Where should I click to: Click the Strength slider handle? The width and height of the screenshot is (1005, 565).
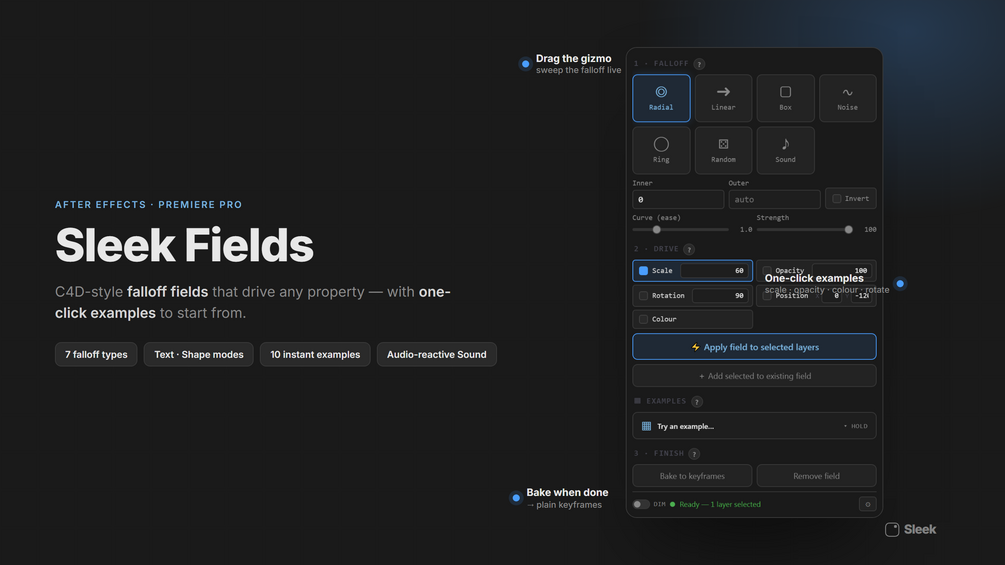849,229
